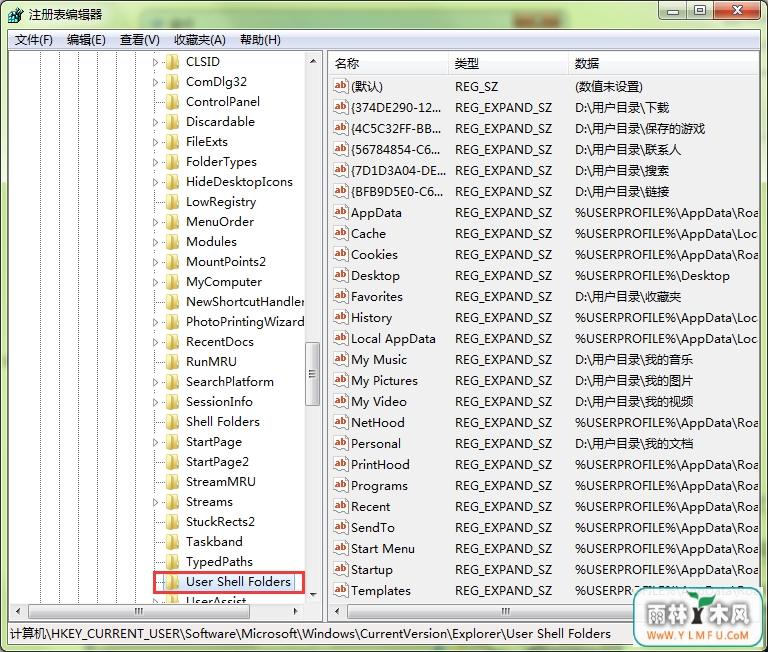Expand the SearchPlatform tree node

click(155, 382)
